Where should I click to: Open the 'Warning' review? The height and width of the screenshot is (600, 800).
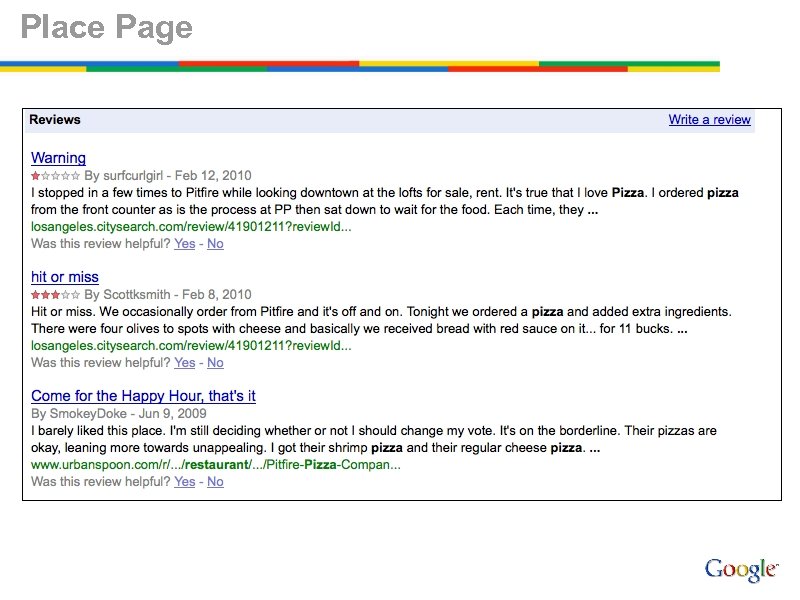pos(57,157)
